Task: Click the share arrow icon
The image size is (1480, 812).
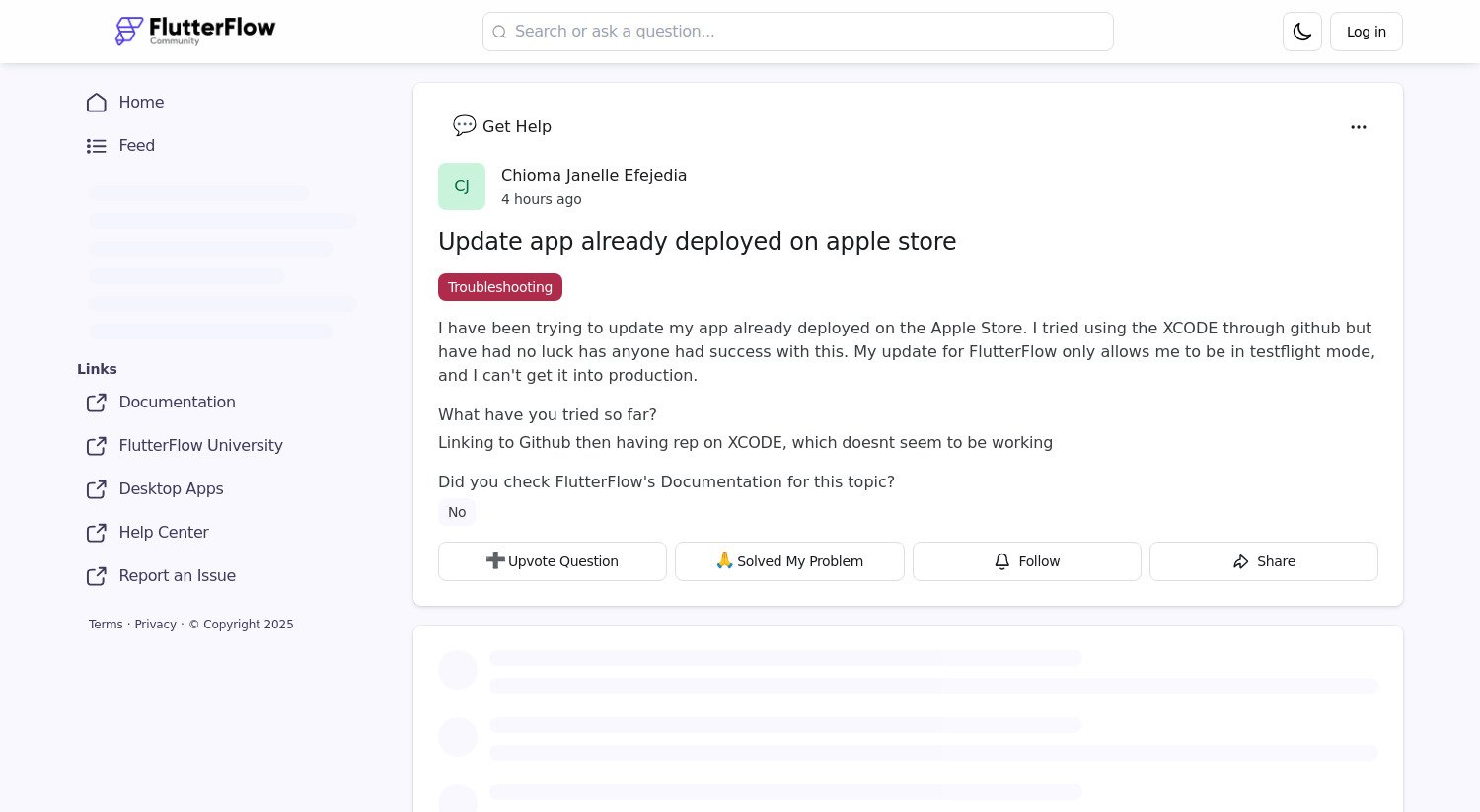Action: click(1241, 560)
